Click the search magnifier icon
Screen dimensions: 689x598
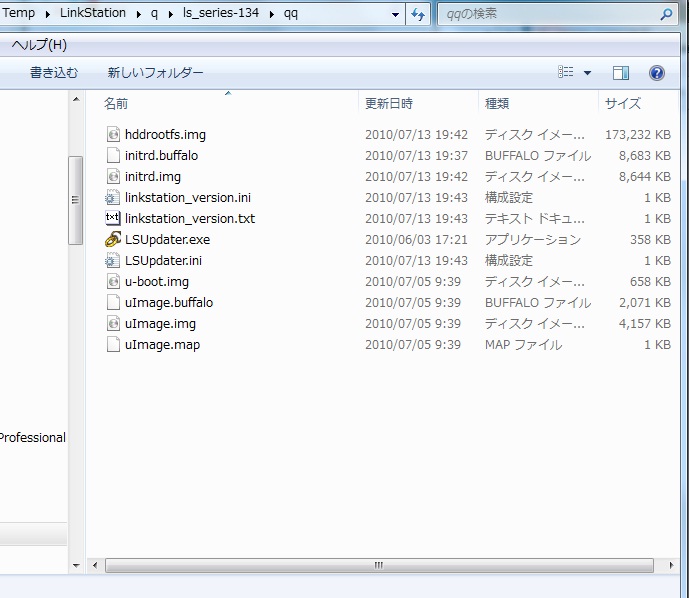[666, 14]
